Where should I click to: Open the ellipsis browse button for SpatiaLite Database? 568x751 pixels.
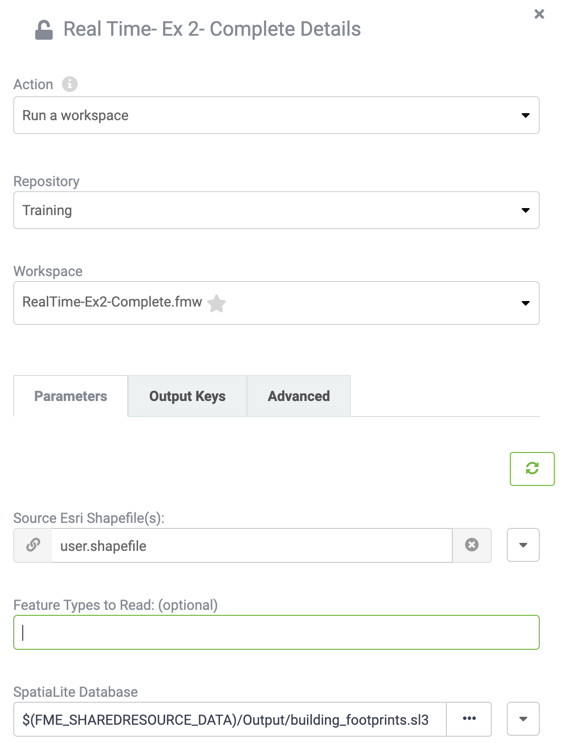tap(469, 718)
